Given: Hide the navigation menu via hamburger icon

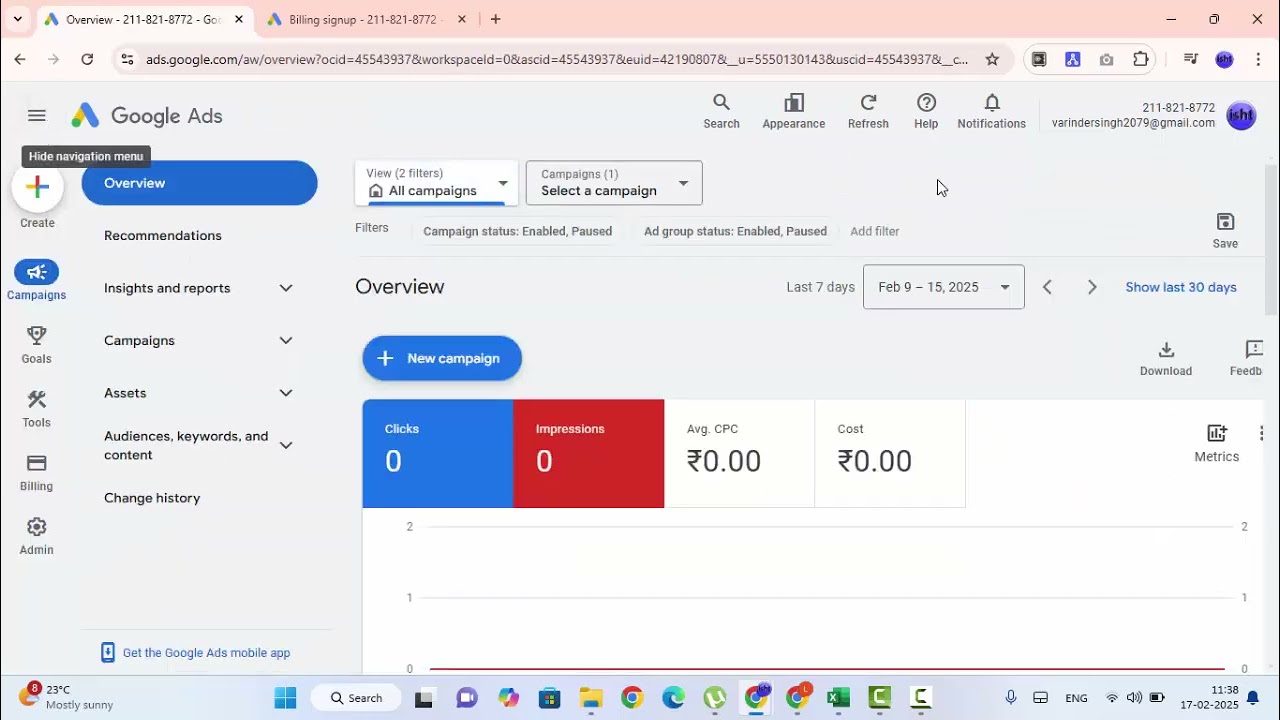Looking at the screenshot, I should click(37, 116).
